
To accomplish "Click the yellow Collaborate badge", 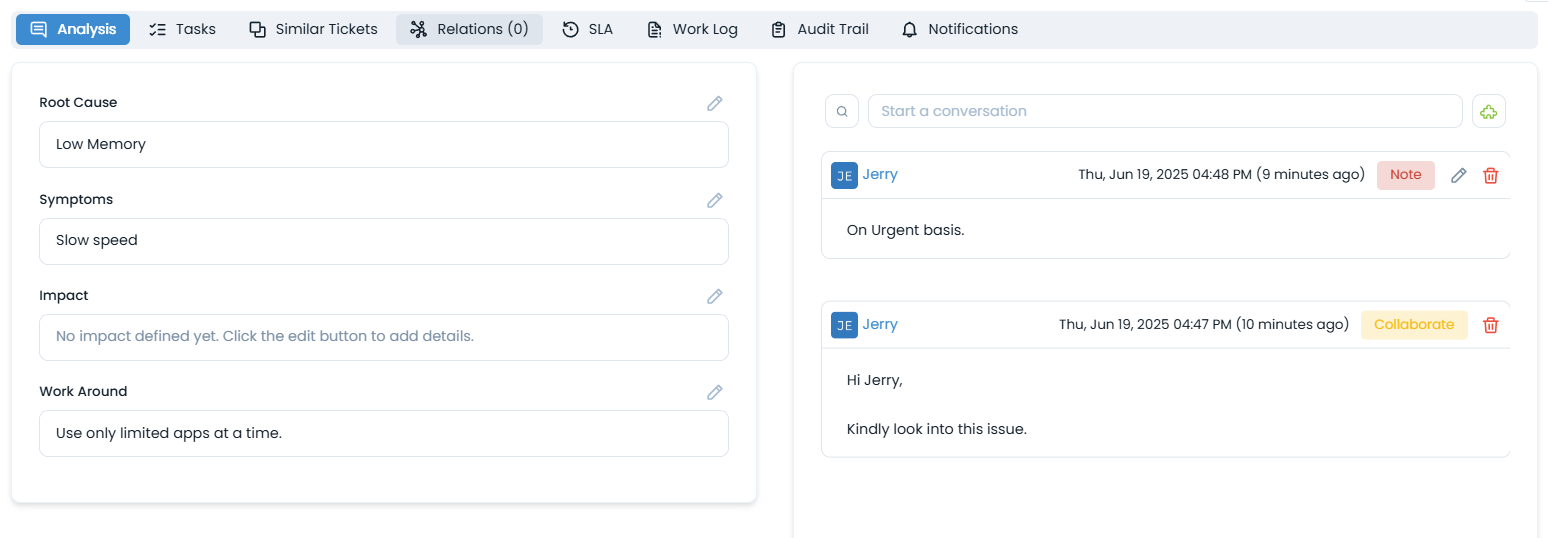I will (x=1413, y=325).
